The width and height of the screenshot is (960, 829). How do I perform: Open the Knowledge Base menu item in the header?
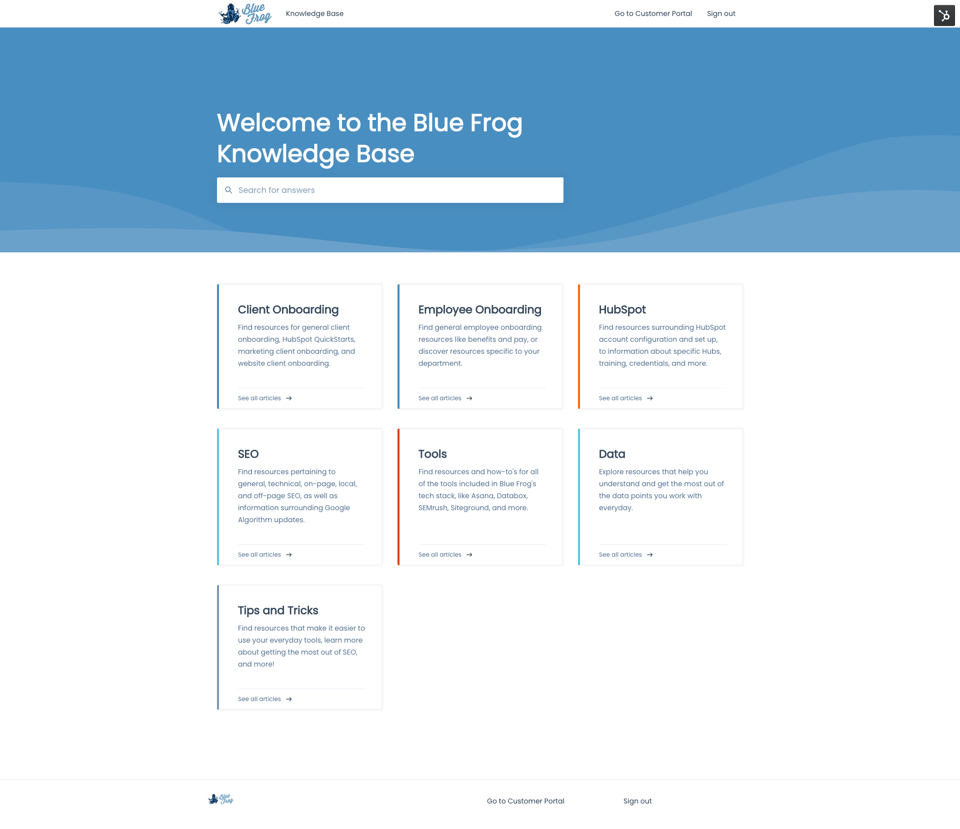[x=314, y=14]
